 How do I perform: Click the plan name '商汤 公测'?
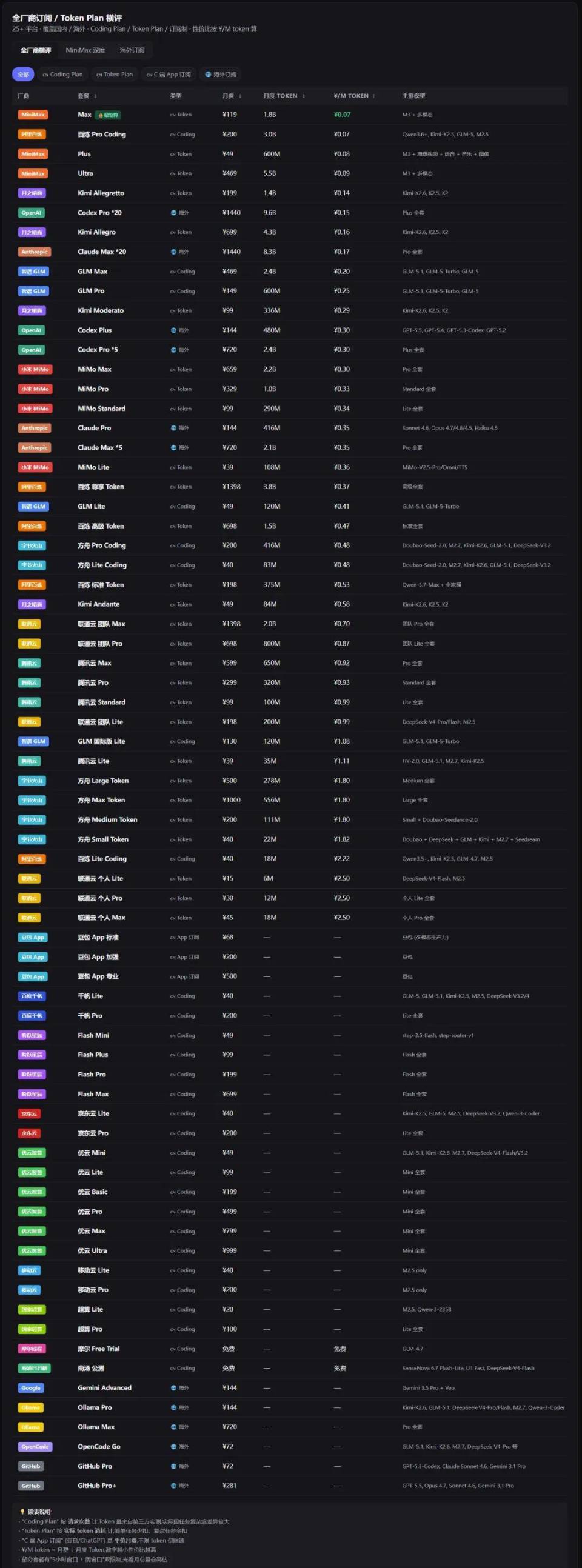coord(91,1369)
